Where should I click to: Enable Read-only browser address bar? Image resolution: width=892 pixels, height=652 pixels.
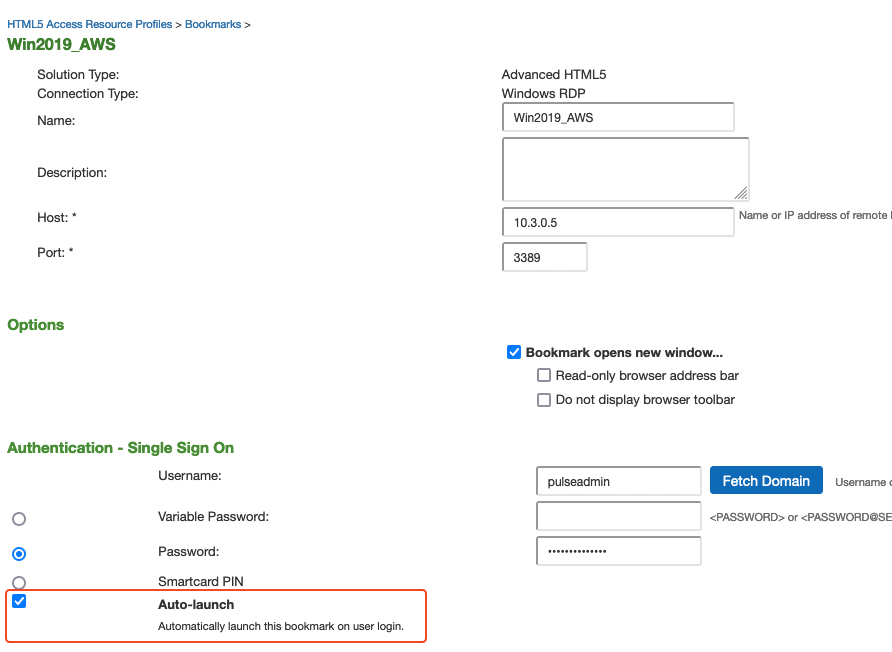544,375
